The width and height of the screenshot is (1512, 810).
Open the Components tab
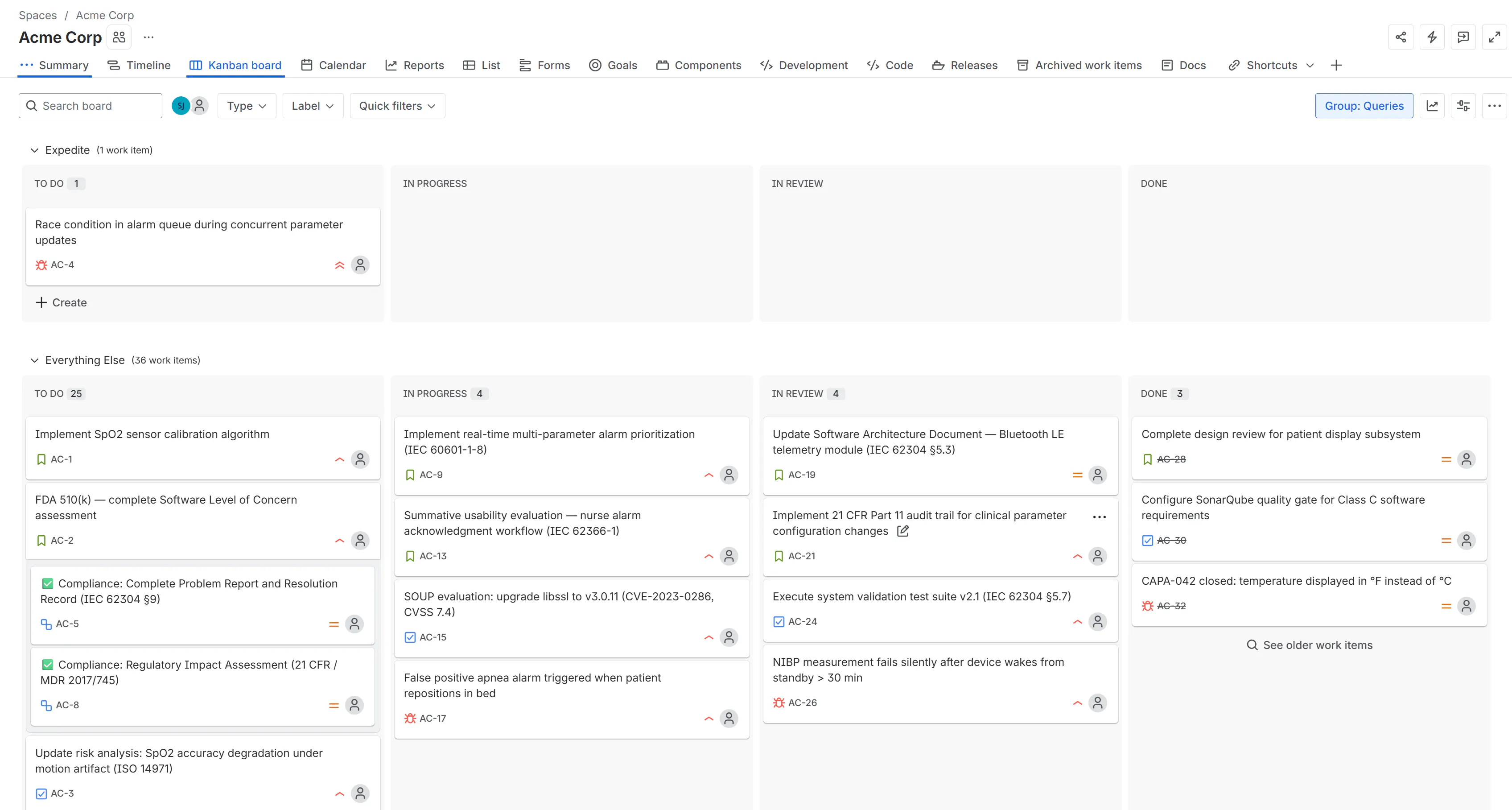tap(698, 65)
